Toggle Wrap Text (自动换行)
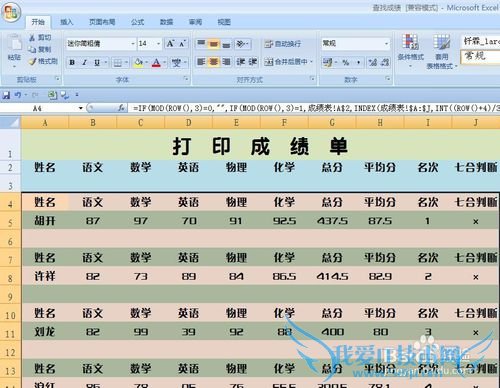Viewport: 500px width, 388px height. [283, 44]
